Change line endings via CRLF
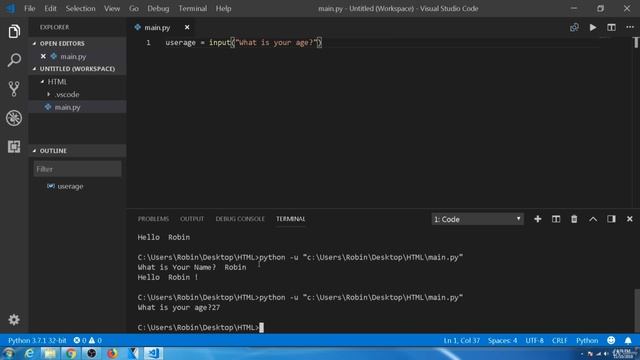This screenshot has width=640, height=360. tap(559, 340)
